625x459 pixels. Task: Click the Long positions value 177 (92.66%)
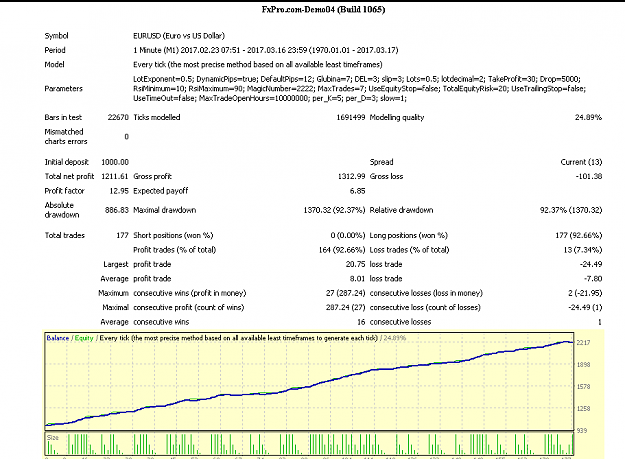point(578,235)
